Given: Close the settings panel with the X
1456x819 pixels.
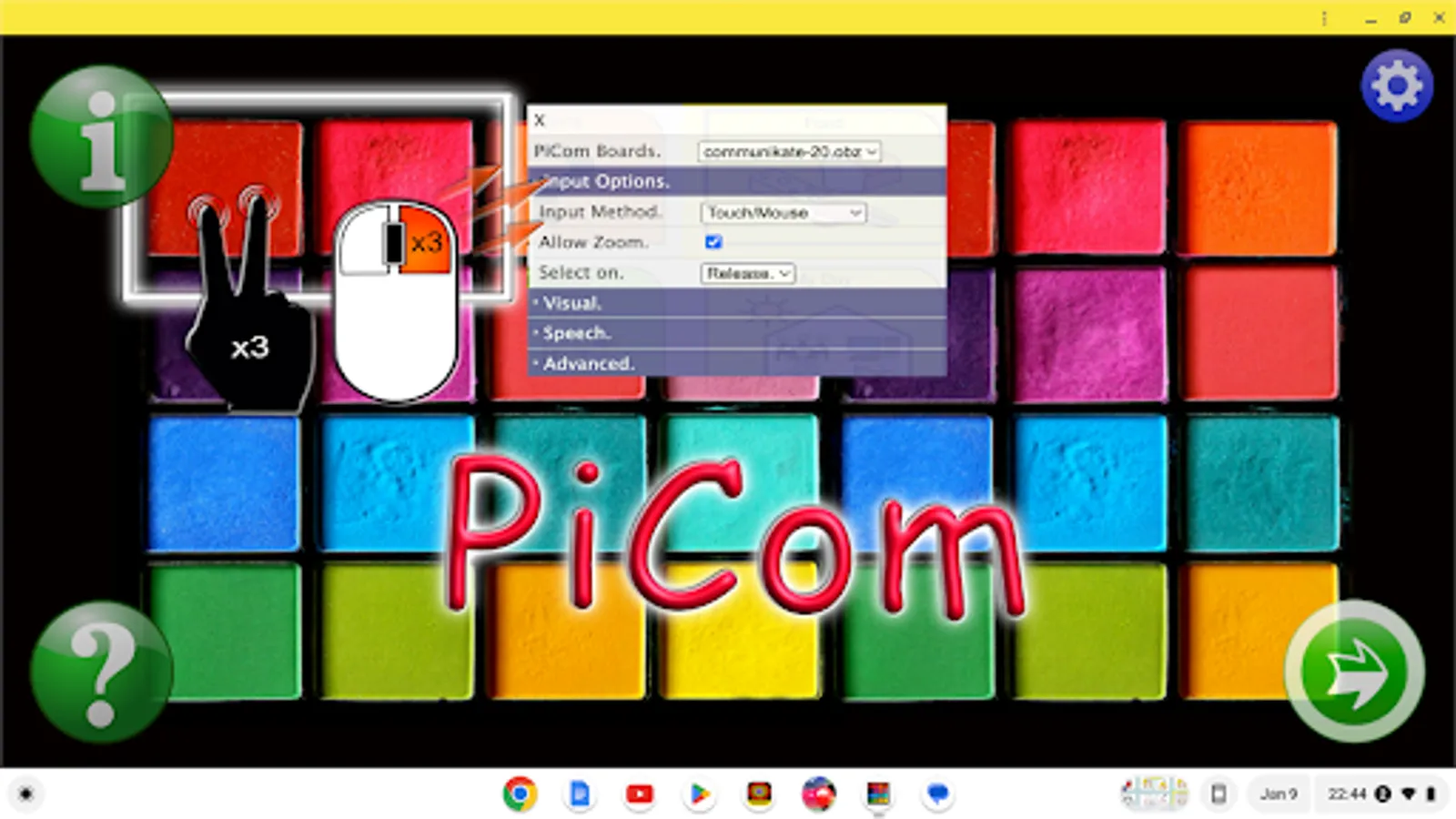Looking at the screenshot, I should tap(540, 120).
